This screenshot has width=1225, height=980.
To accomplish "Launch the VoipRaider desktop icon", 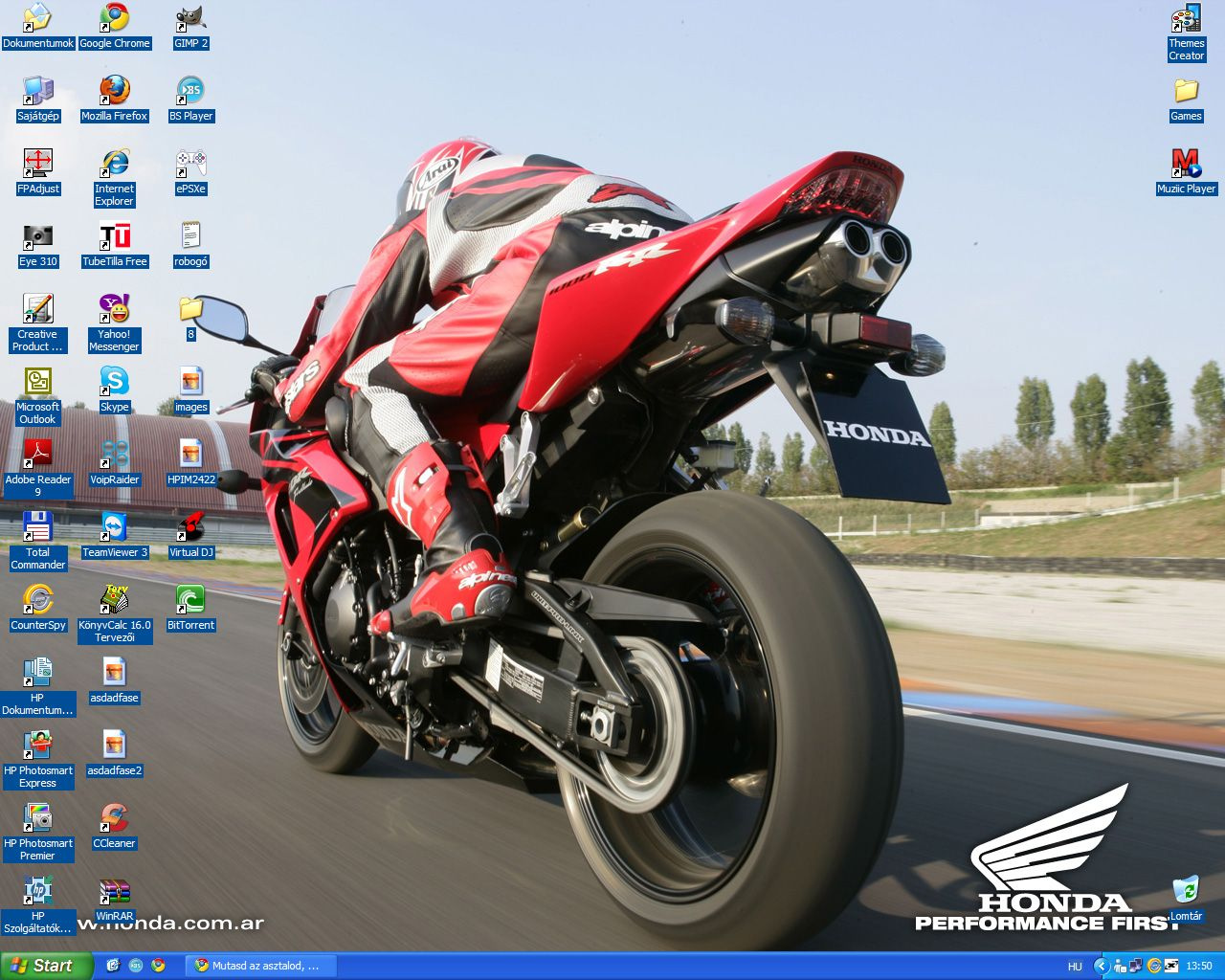I will (x=114, y=463).
